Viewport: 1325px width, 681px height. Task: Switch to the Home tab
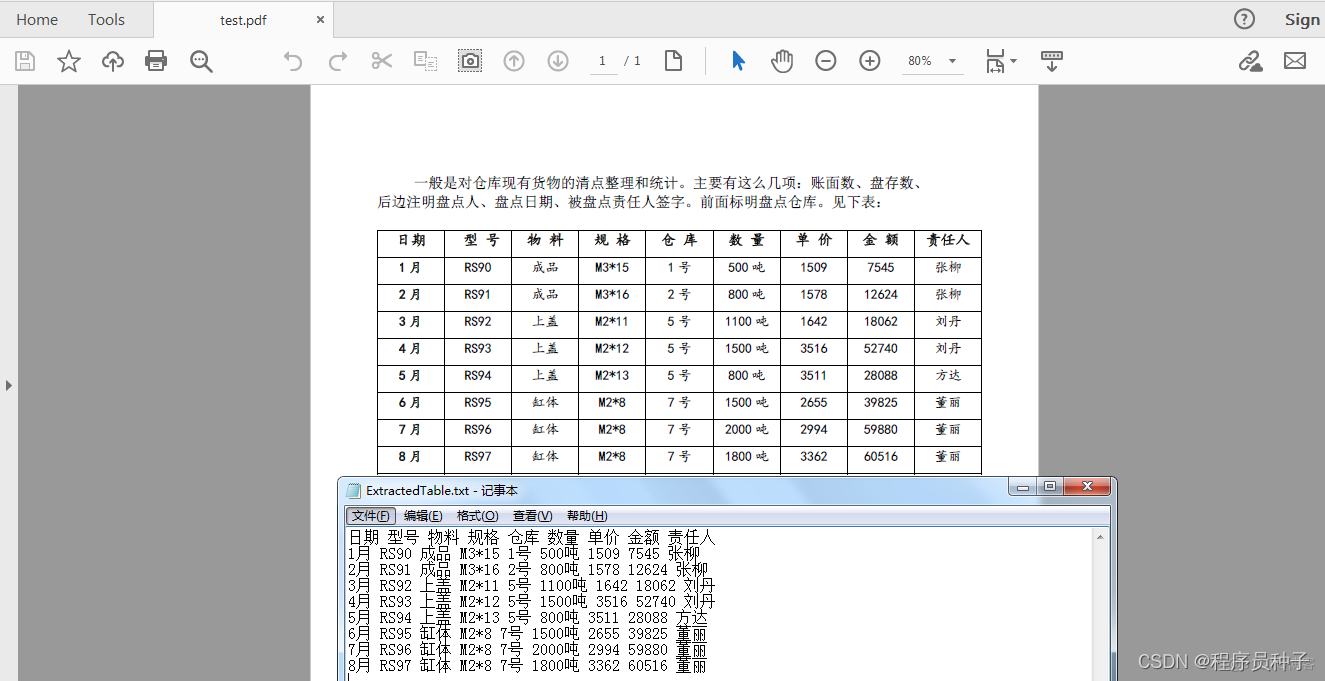tap(37, 19)
